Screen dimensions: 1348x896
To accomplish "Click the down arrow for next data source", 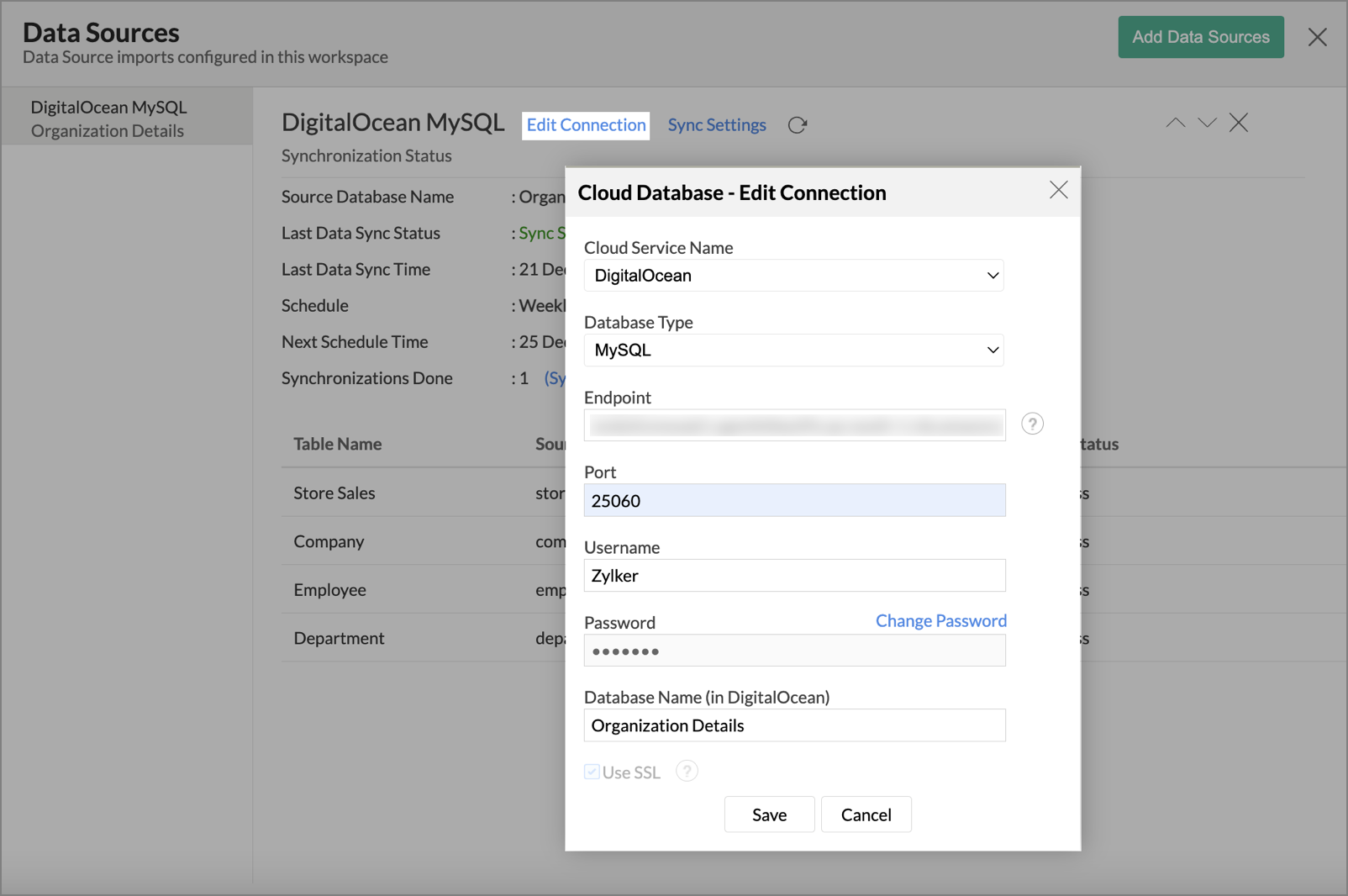I will click(1207, 123).
